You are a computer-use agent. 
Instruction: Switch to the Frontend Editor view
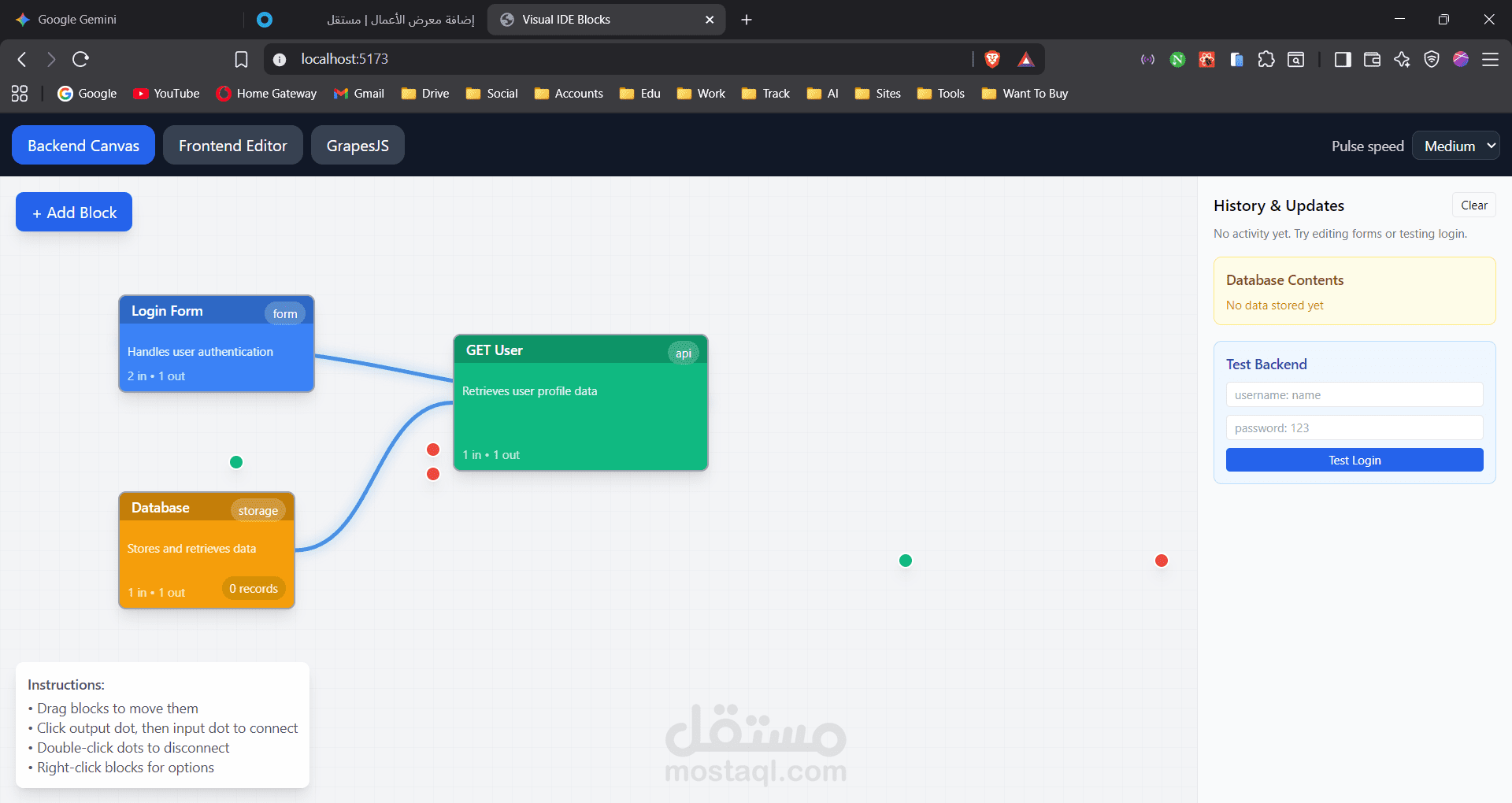[x=232, y=145]
